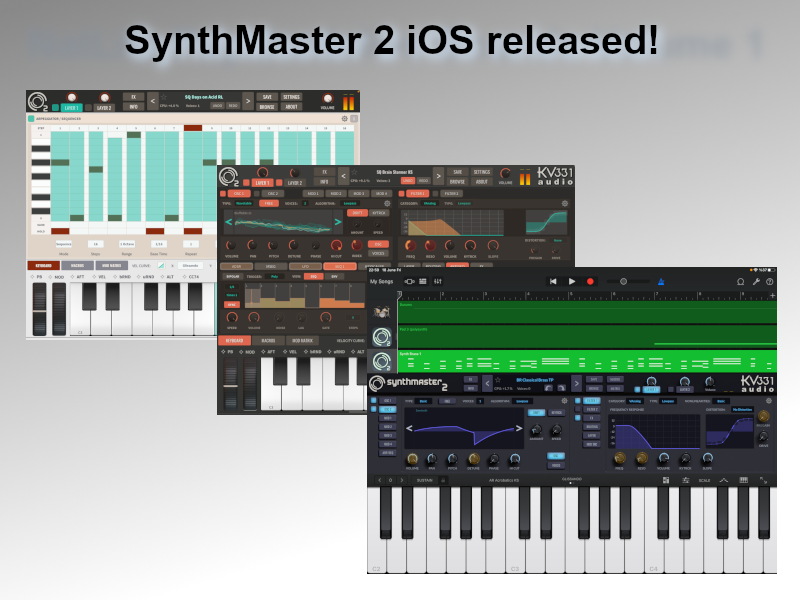This screenshot has width=800, height=600.
Task: Toggle Filter 2 enable box in the dark orange skin
Action: click(436, 194)
